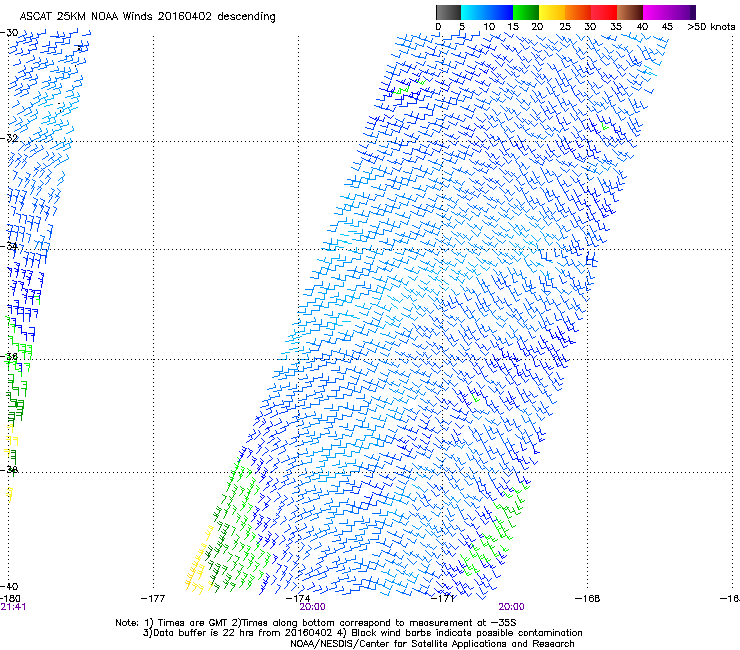
Task: Click the -171 longitude label
Action: (x=443, y=598)
